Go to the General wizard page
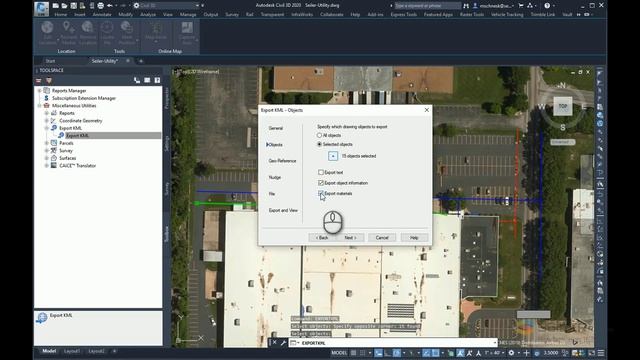The width and height of the screenshot is (640, 360). point(276,128)
